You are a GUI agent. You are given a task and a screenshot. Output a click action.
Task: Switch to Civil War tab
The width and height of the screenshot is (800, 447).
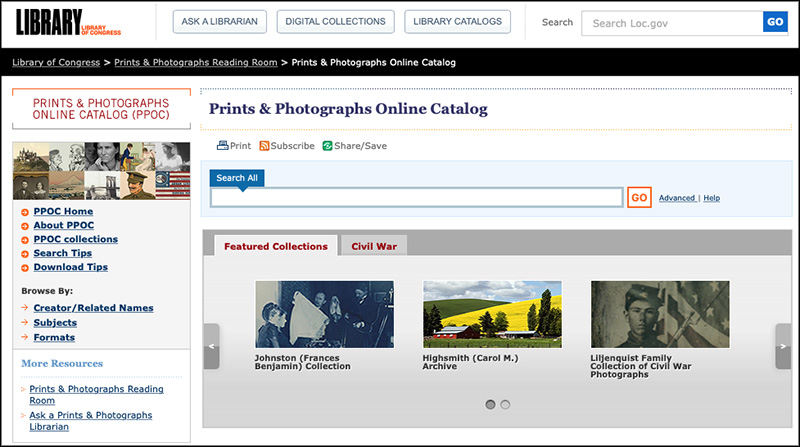[374, 245]
